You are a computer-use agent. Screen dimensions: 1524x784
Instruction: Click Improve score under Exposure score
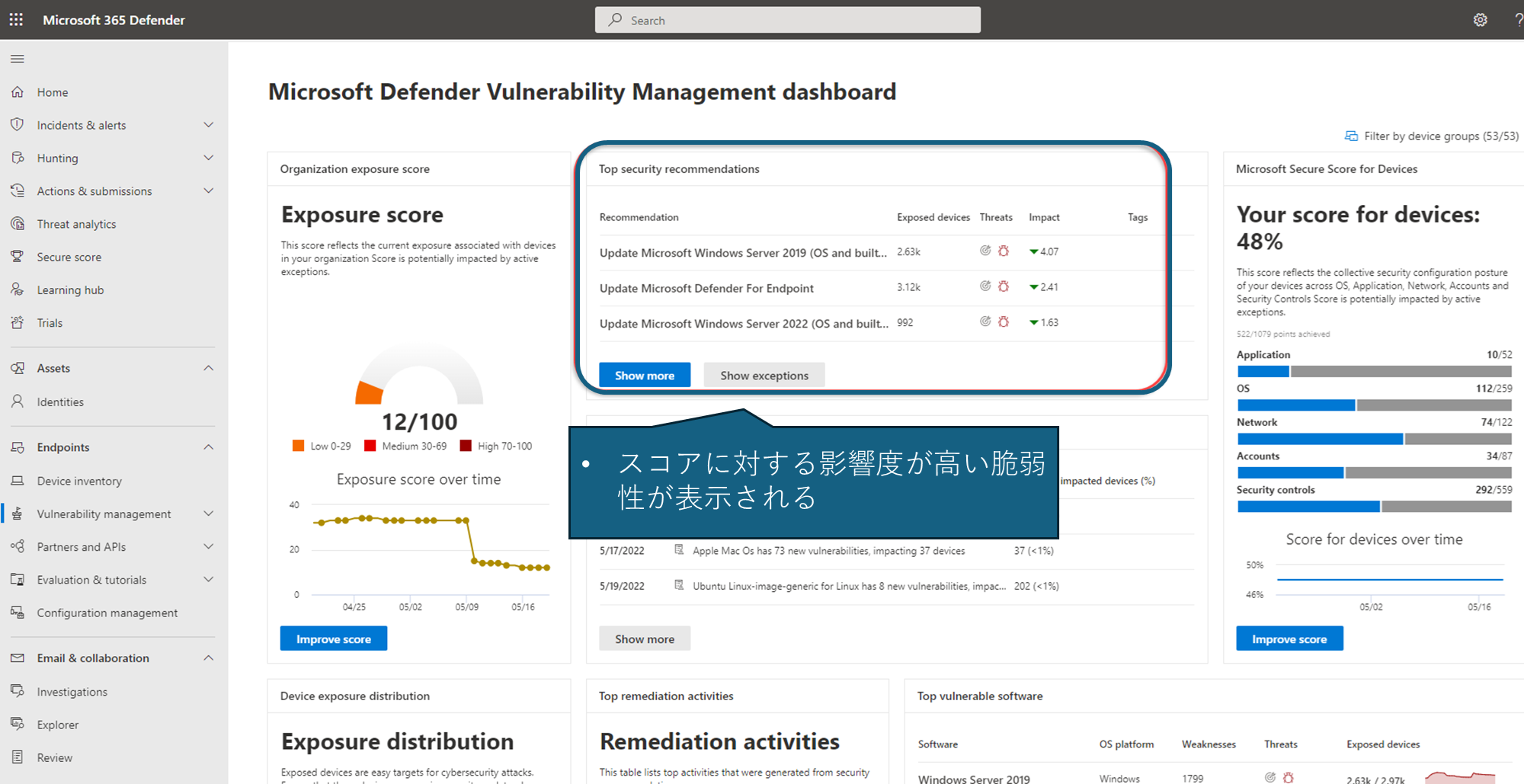coord(334,638)
